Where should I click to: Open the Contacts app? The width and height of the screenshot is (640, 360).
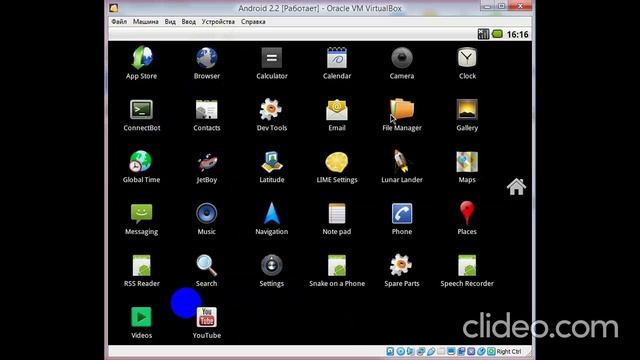[x=207, y=115]
